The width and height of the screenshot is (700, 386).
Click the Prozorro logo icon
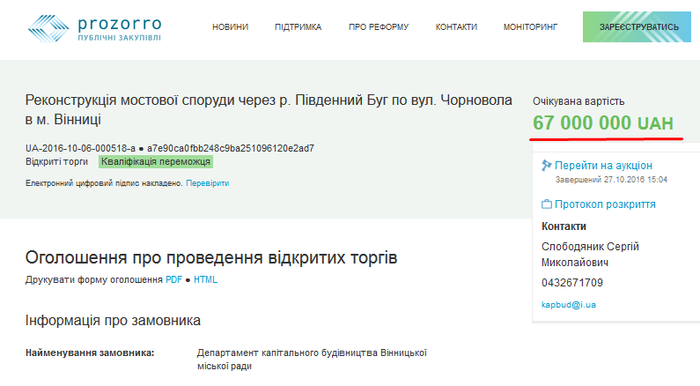coord(48,28)
